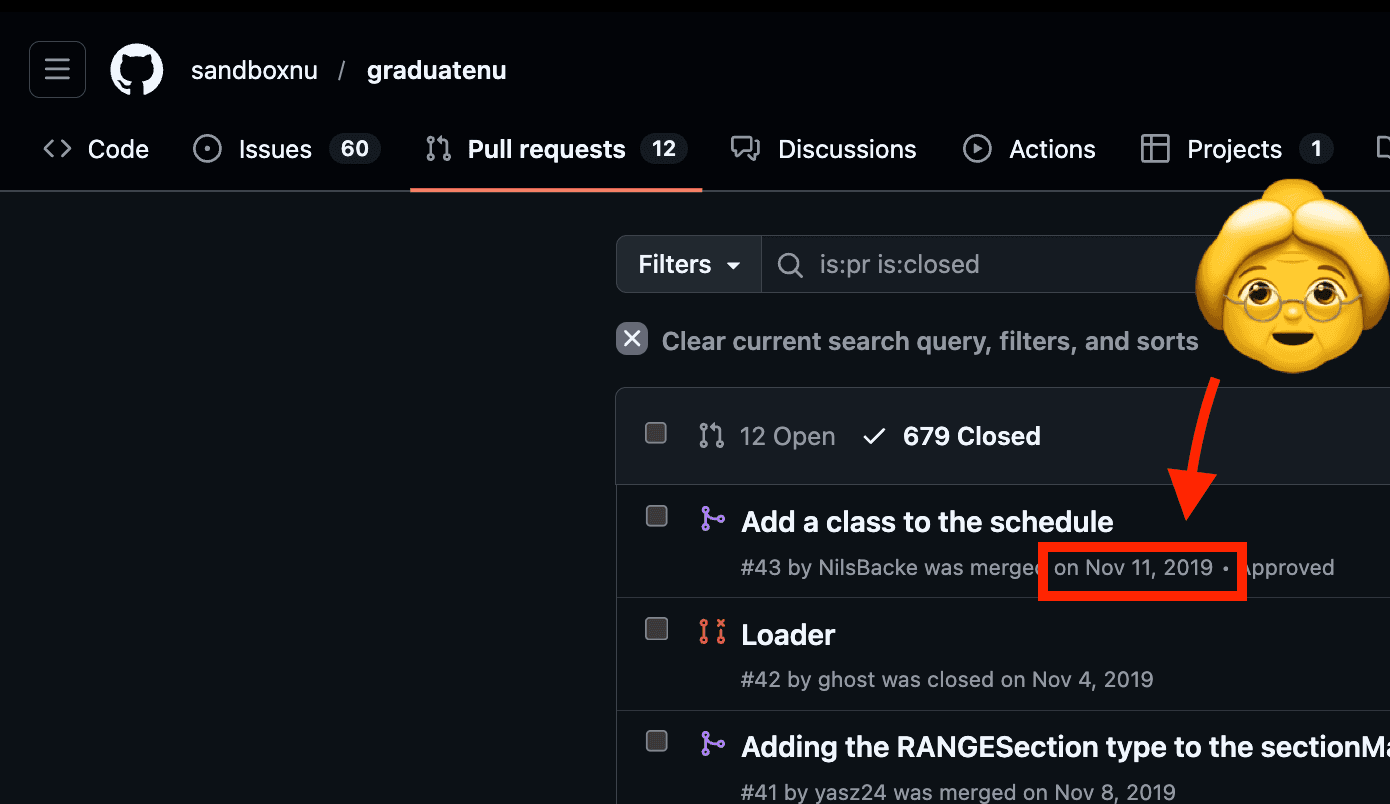Select the "Add a class to the schedule" checkbox
The image size is (1390, 804).
[x=656, y=516]
